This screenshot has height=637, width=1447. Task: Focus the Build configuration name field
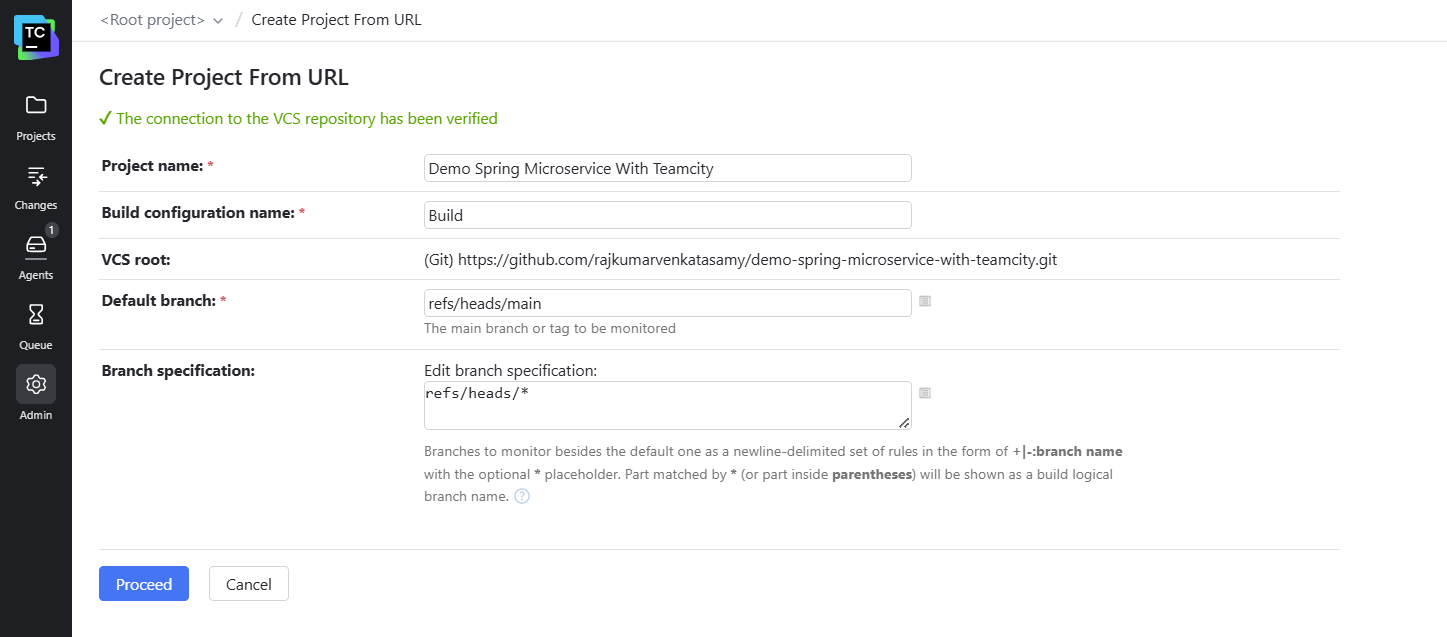(x=668, y=215)
